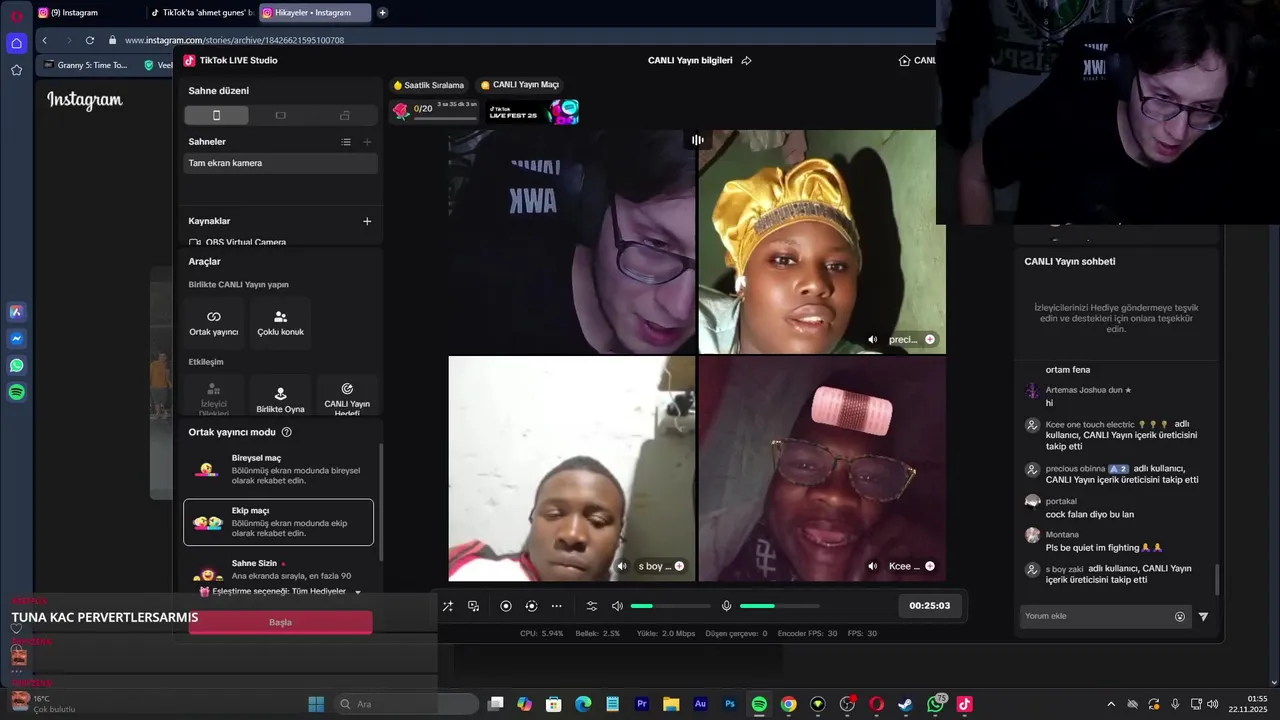Open the Windows Start menu
This screenshot has height=720, width=1280.
click(316, 704)
